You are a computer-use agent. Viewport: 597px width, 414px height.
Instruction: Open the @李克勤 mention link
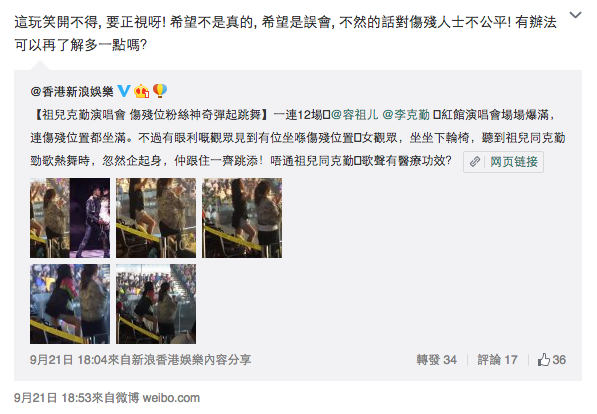point(405,115)
